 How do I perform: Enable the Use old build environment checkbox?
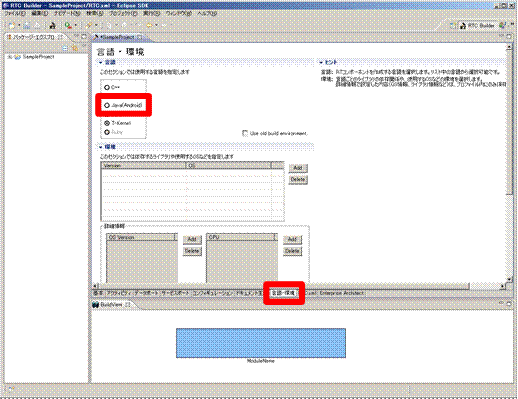click(x=245, y=133)
